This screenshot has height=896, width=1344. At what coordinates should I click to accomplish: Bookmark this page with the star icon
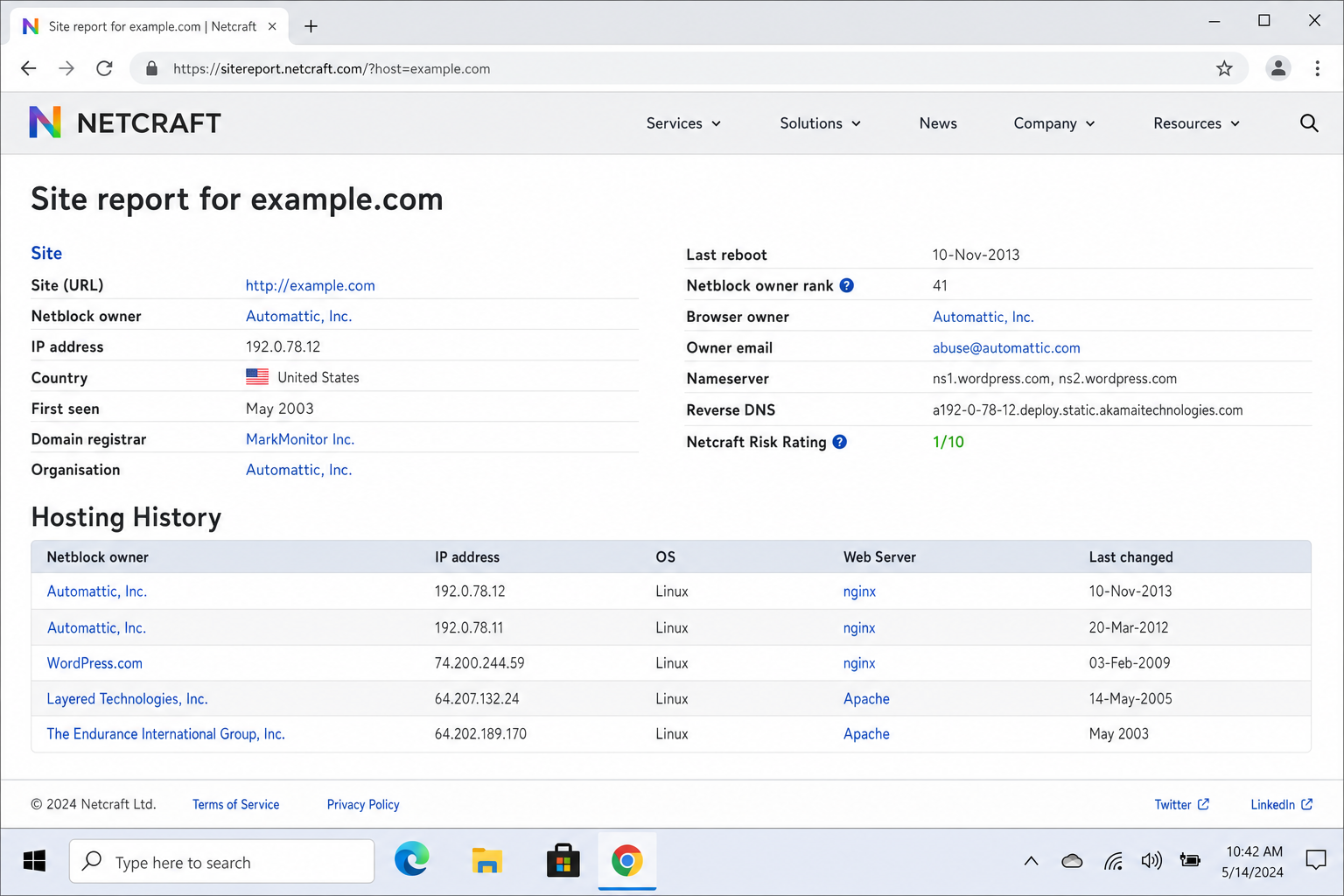1224,68
